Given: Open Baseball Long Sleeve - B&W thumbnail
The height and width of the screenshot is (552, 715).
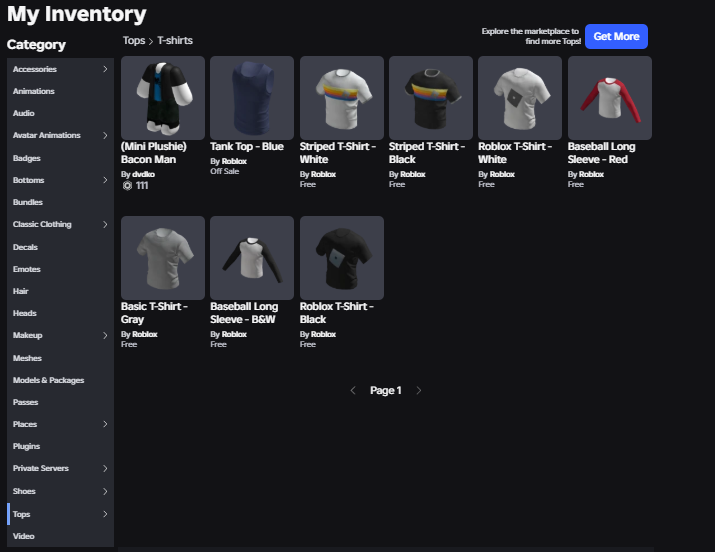Looking at the screenshot, I should point(252,258).
